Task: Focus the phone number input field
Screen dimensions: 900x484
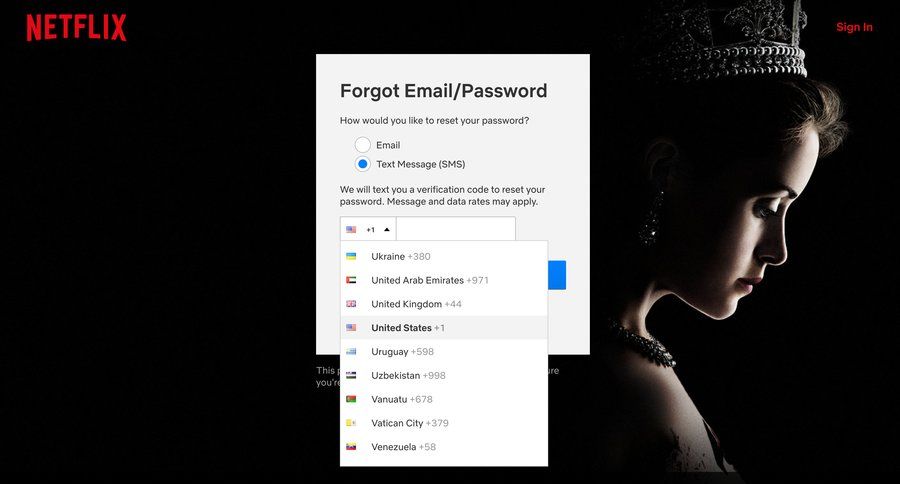Action: [x=456, y=229]
